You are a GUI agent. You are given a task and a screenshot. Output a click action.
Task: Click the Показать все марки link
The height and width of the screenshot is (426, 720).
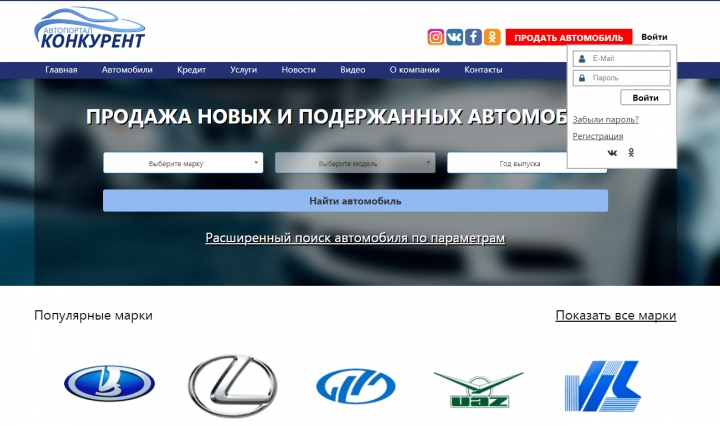pyautogui.click(x=616, y=315)
